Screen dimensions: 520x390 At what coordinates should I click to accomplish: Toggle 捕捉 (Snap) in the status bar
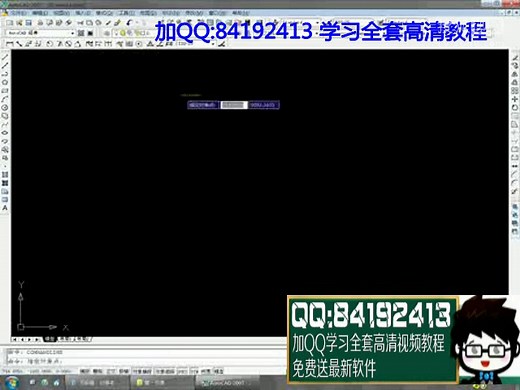(85, 371)
